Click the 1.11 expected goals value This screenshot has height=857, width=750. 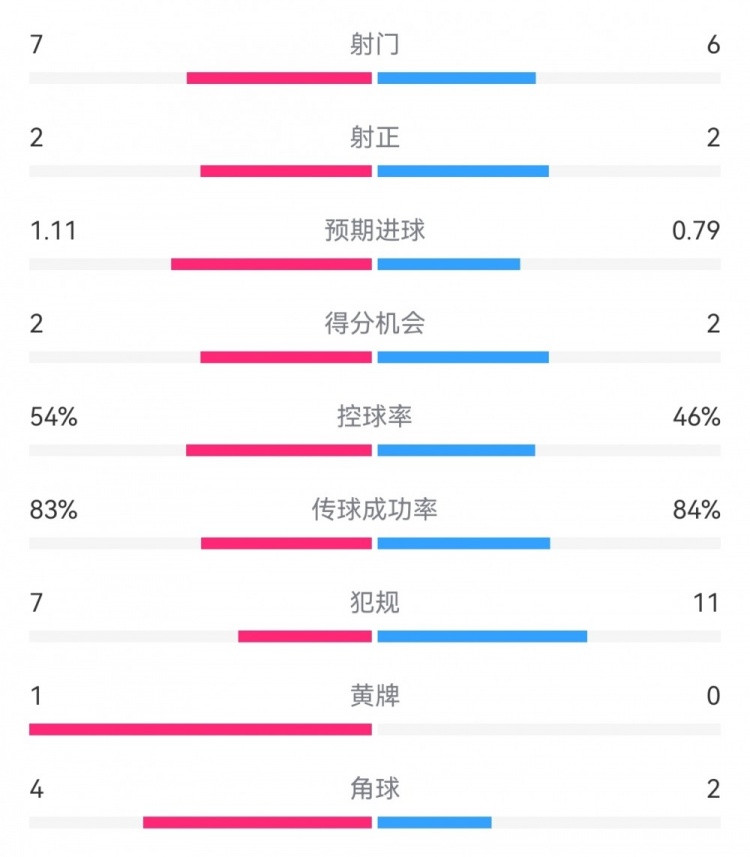click(x=53, y=231)
